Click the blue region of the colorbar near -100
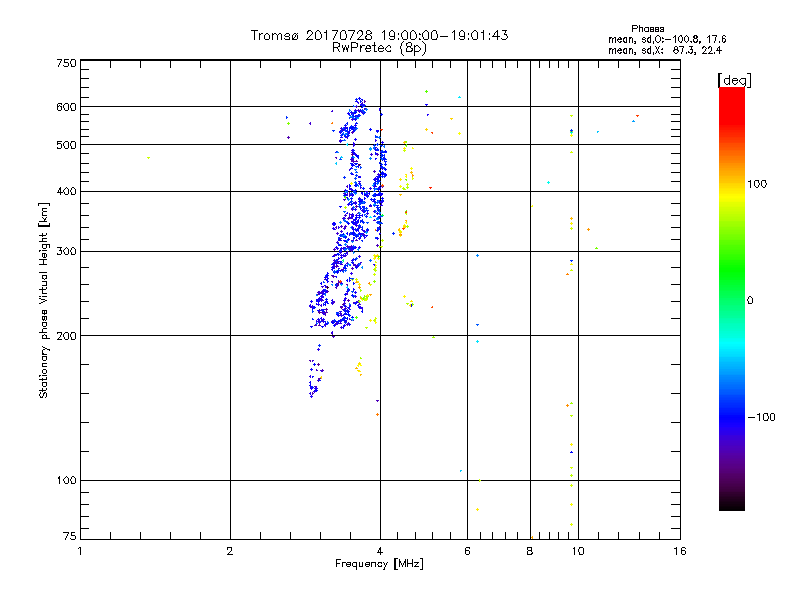Image resolution: width=800 pixels, height=600 pixels. (x=732, y=417)
